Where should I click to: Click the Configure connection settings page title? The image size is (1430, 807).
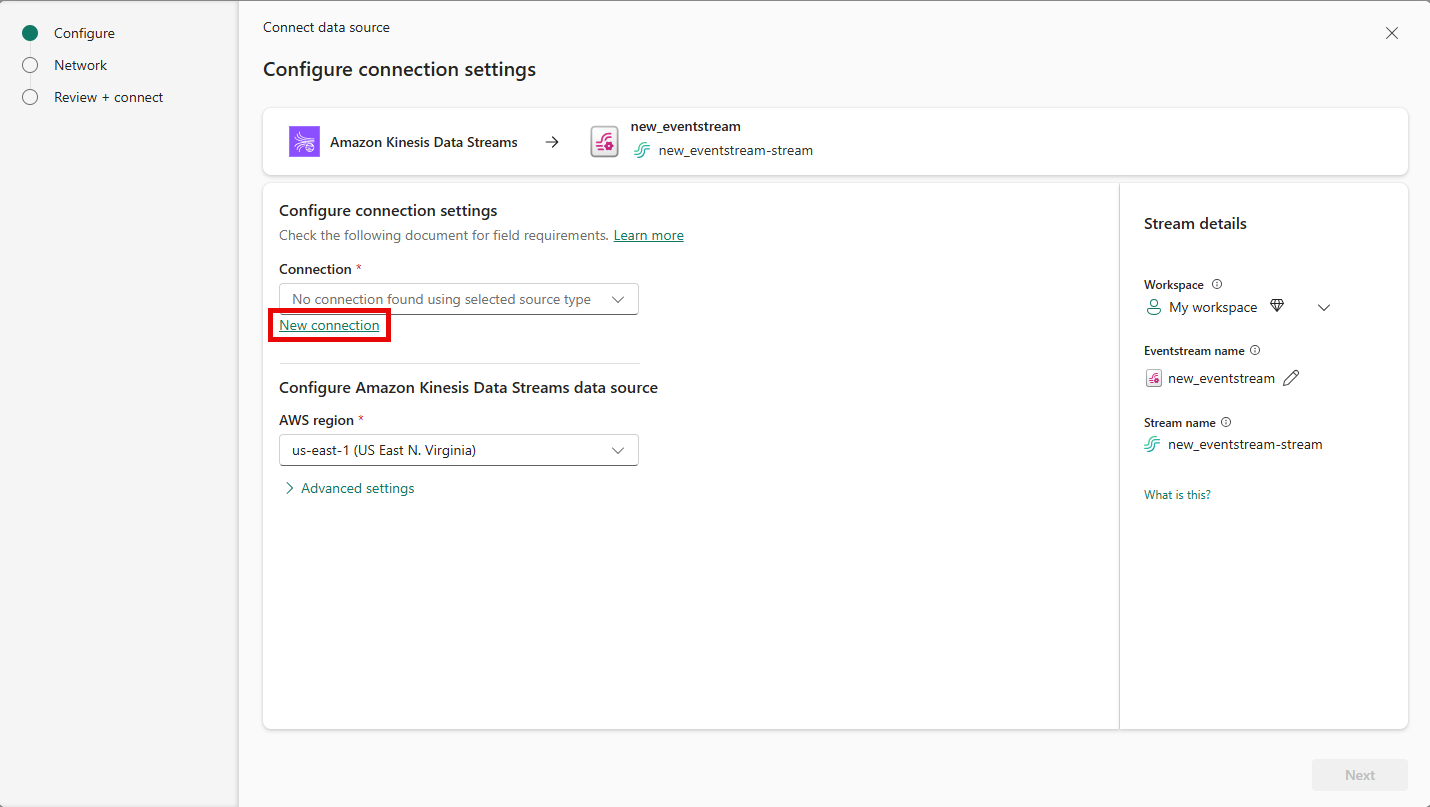[399, 70]
